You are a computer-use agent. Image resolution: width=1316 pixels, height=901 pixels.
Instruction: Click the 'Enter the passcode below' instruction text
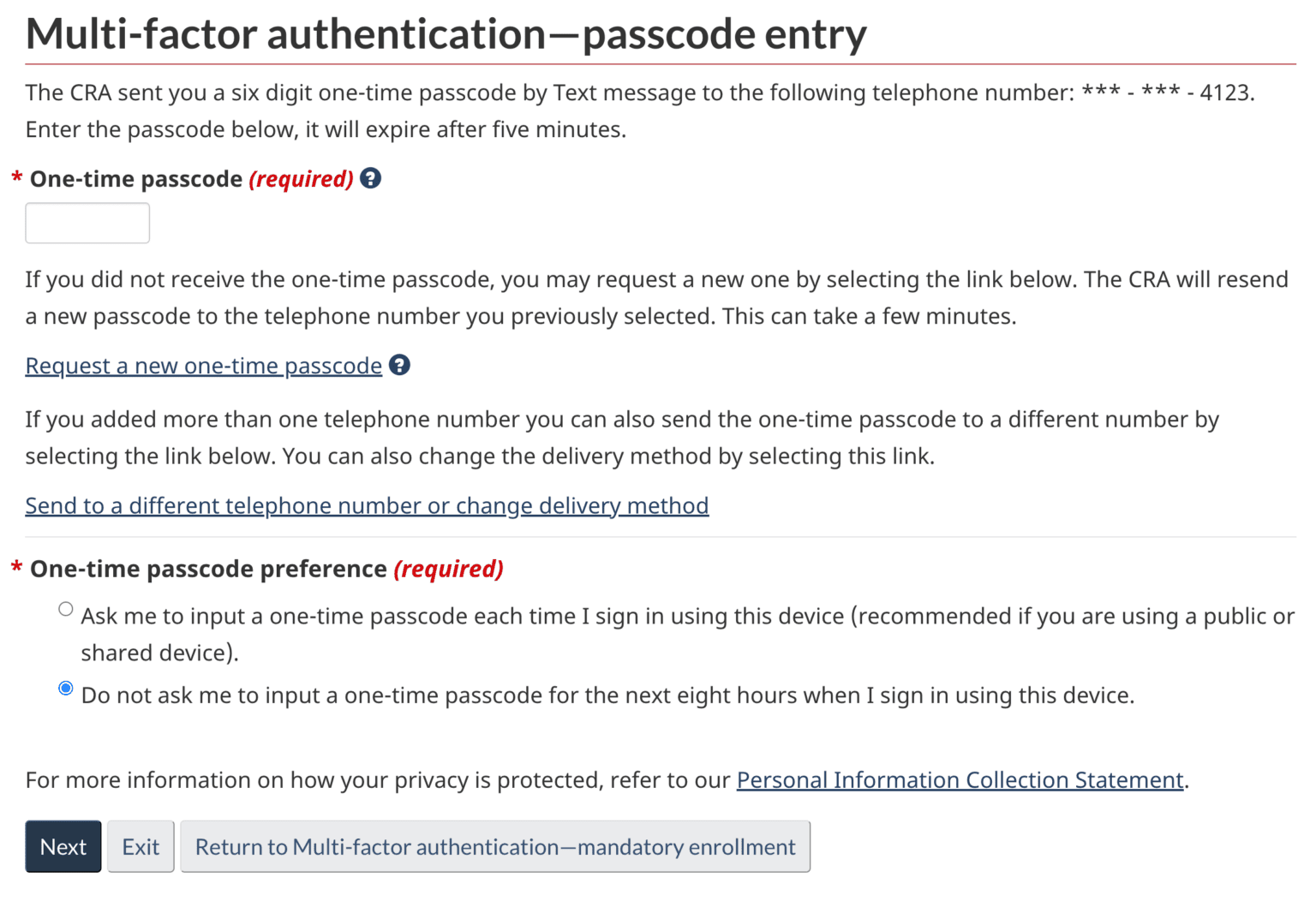(x=326, y=129)
